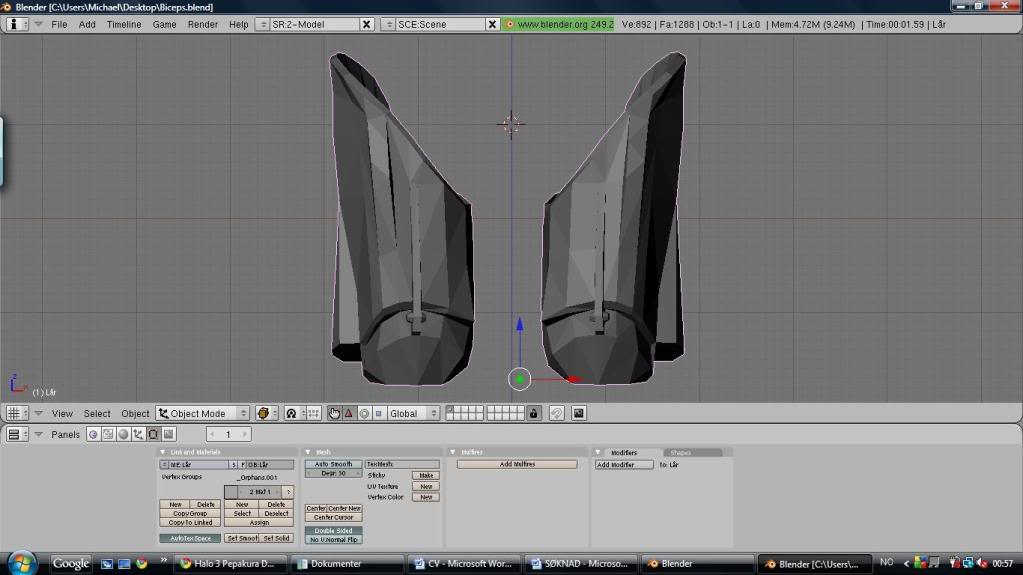Toggle the Auto Smooth button
The height and width of the screenshot is (575, 1023).
pyautogui.click(x=333, y=464)
